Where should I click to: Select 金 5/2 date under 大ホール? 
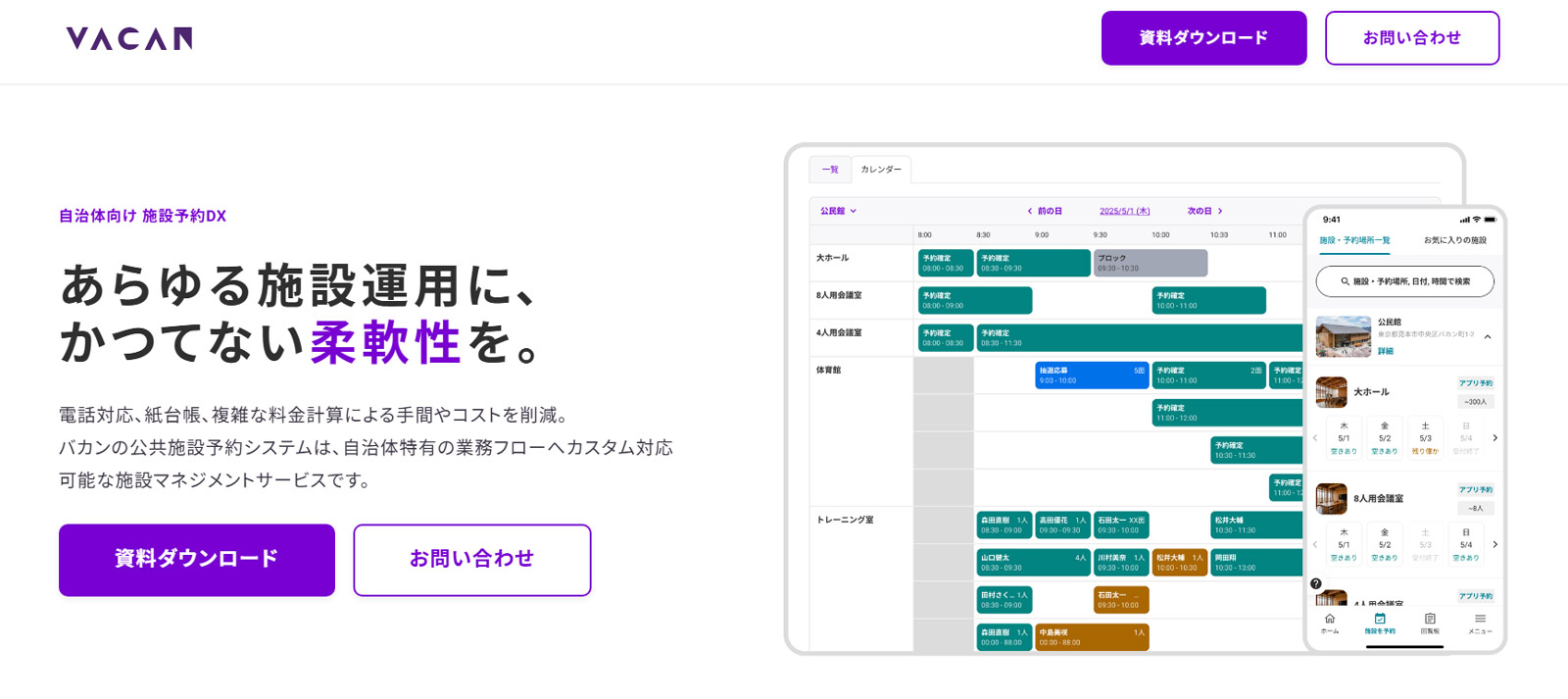tap(1385, 438)
